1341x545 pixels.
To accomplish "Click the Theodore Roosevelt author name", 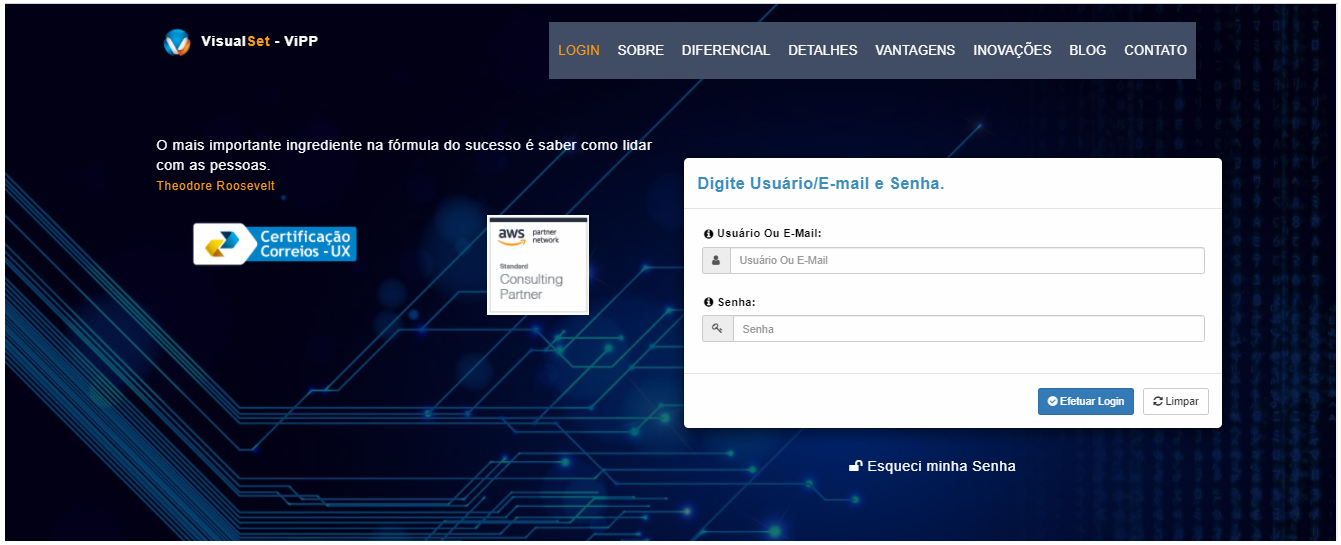I will [216, 186].
